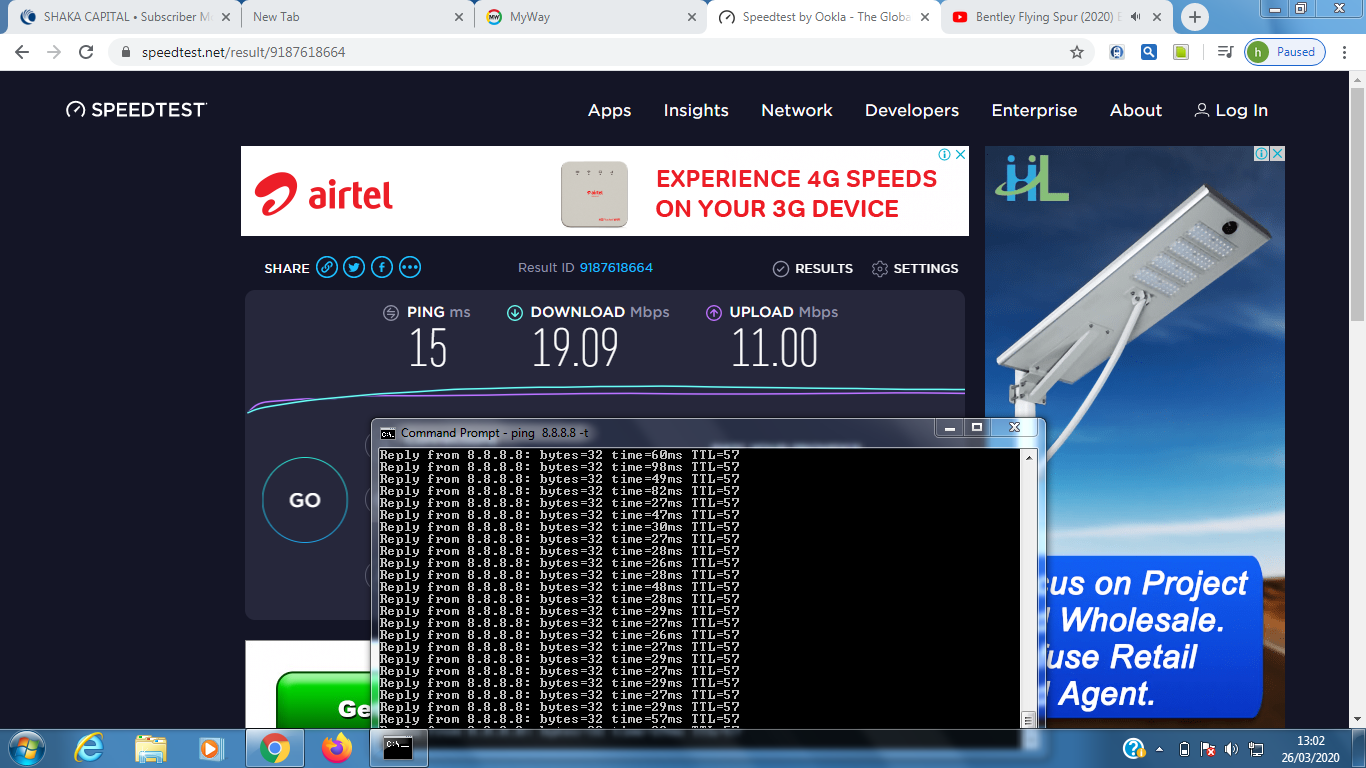1366x768 pixels.
Task: Open the Insights menu
Action: pyautogui.click(x=696, y=110)
